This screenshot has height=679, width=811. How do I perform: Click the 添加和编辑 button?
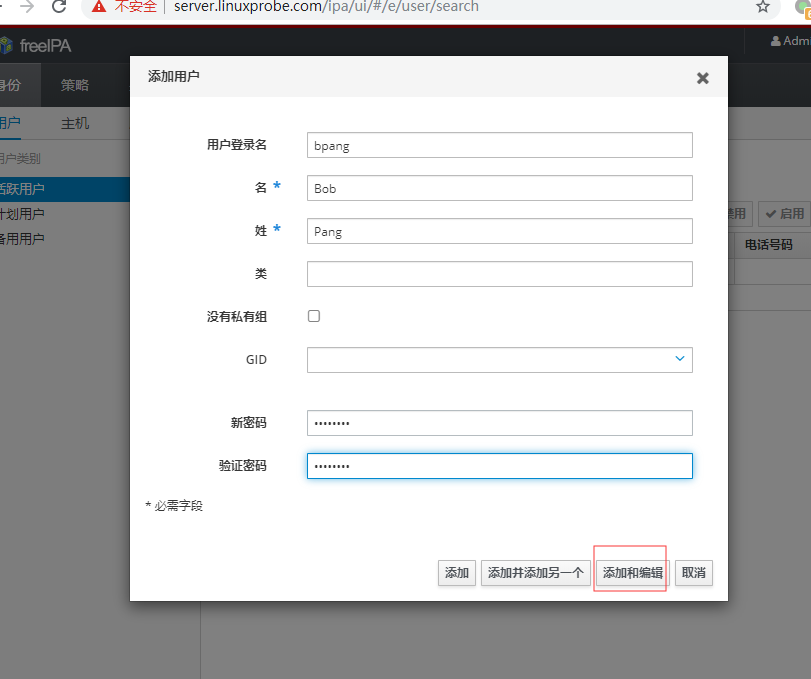(x=633, y=573)
